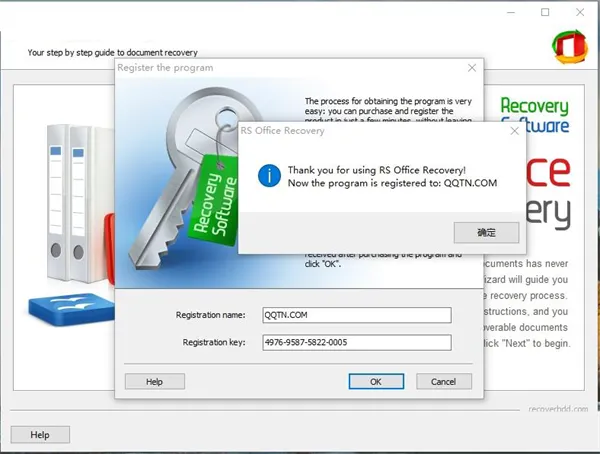This screenshot has height=454, width=600.
Task: Click the recoverhdd.com link
Action: click(558, 409)
